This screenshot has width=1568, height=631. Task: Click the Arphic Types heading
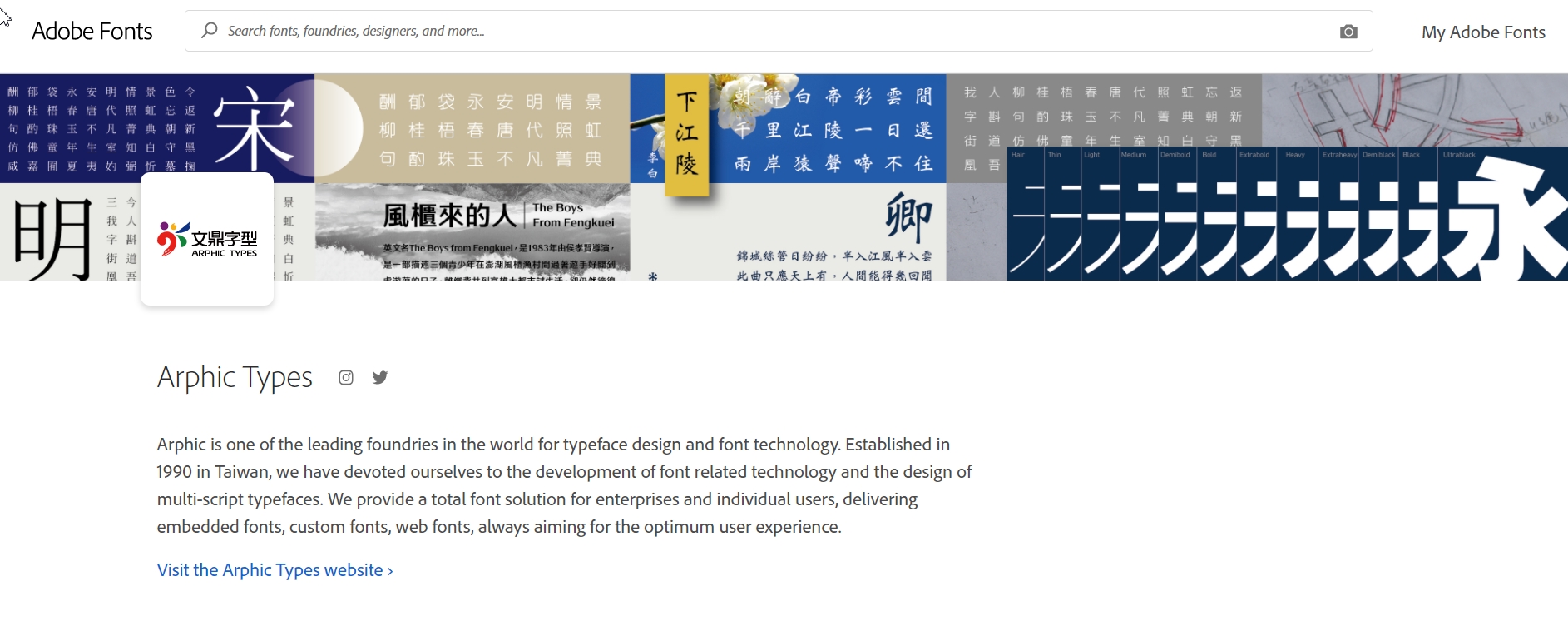click(x=235, y=377)
